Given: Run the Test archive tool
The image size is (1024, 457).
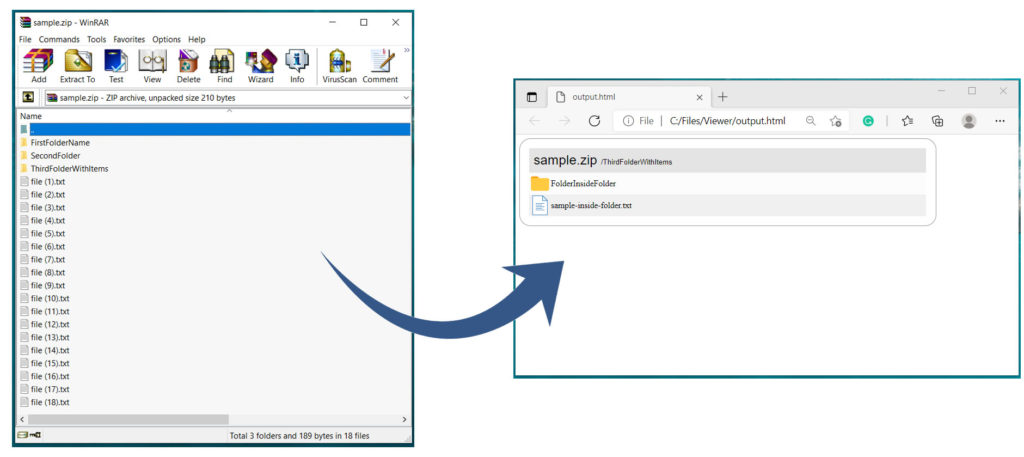Looking at the screenshot, I should pos(116,65).
